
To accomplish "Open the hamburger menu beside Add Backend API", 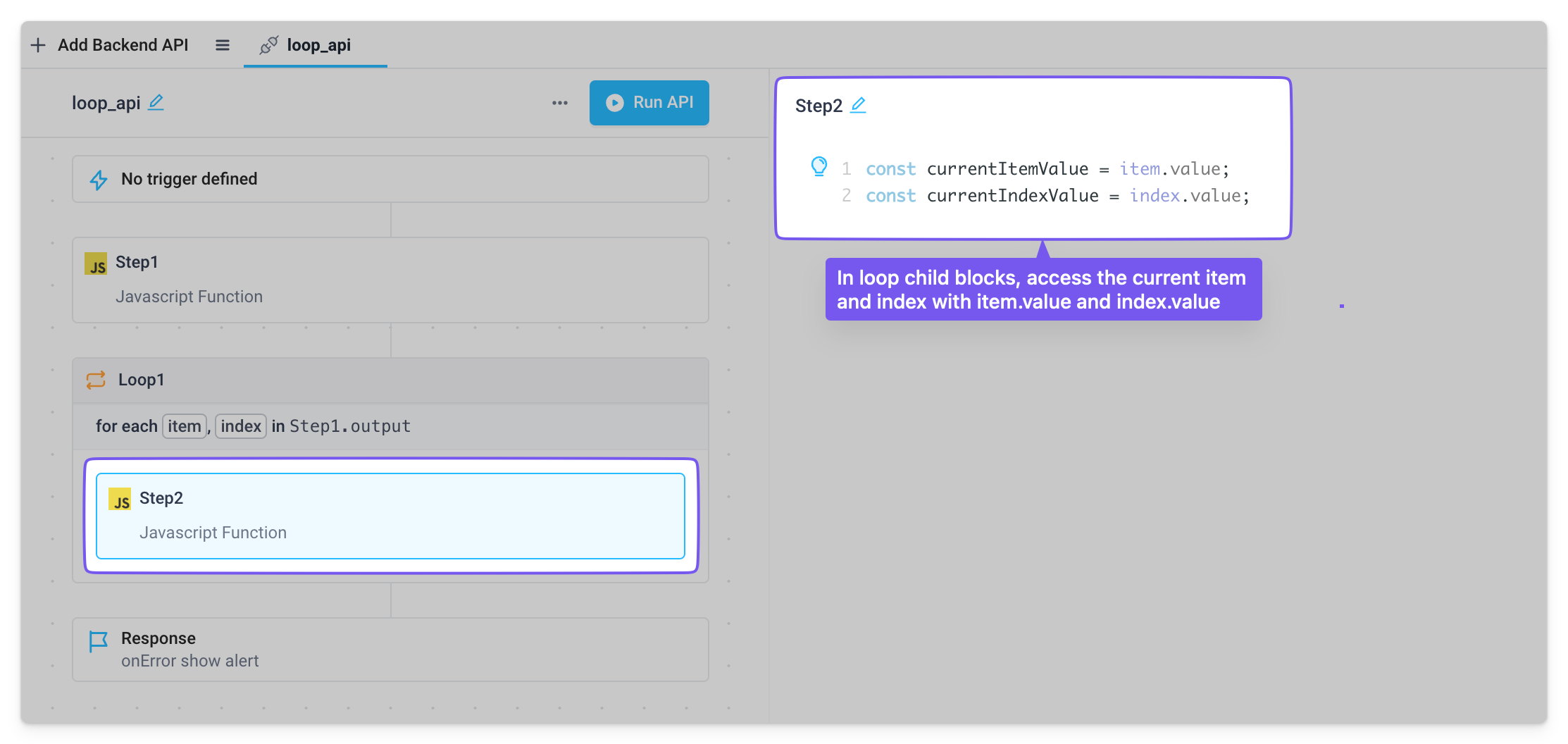I will click(x=223, y=44).
